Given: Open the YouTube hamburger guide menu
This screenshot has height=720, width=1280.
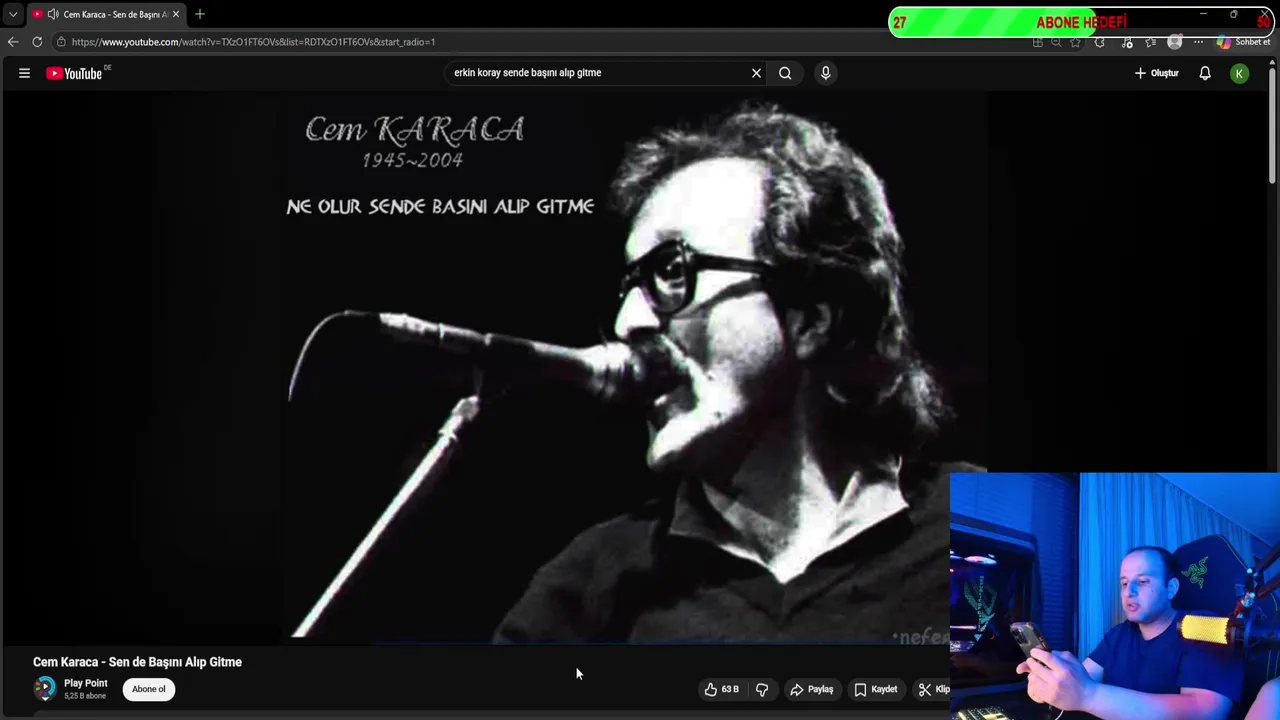Looking at the screenshot, I should [24, 73].
